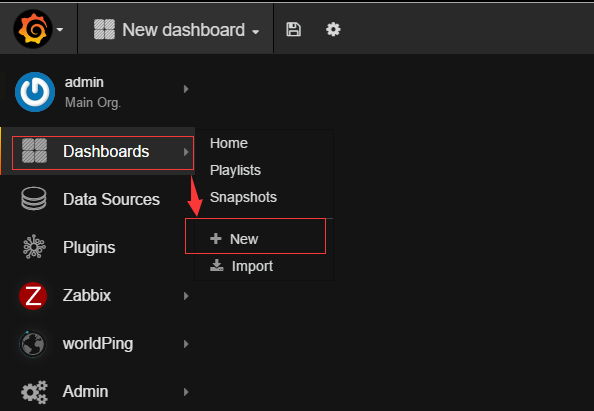Expand the admin profile submenu arrow

(x=186, y=89)
